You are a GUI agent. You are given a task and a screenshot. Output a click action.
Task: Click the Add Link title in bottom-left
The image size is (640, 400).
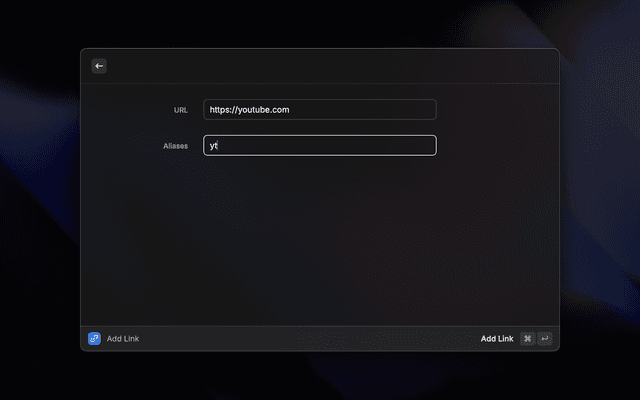tap(123, 339)
